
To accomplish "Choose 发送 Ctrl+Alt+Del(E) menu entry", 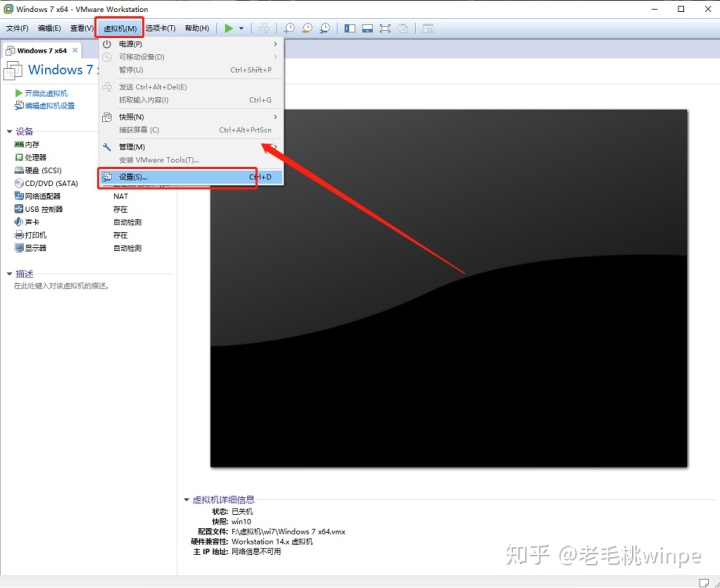I will 191,87.
